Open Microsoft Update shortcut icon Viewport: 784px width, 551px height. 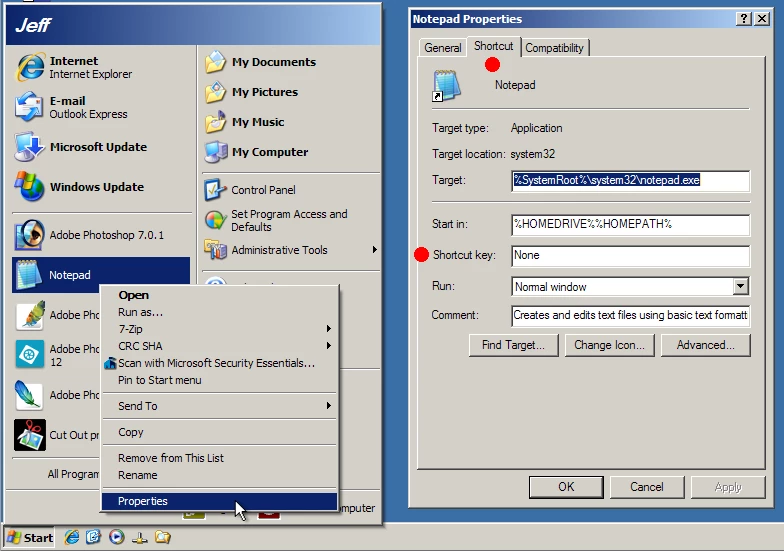[30, 147]
